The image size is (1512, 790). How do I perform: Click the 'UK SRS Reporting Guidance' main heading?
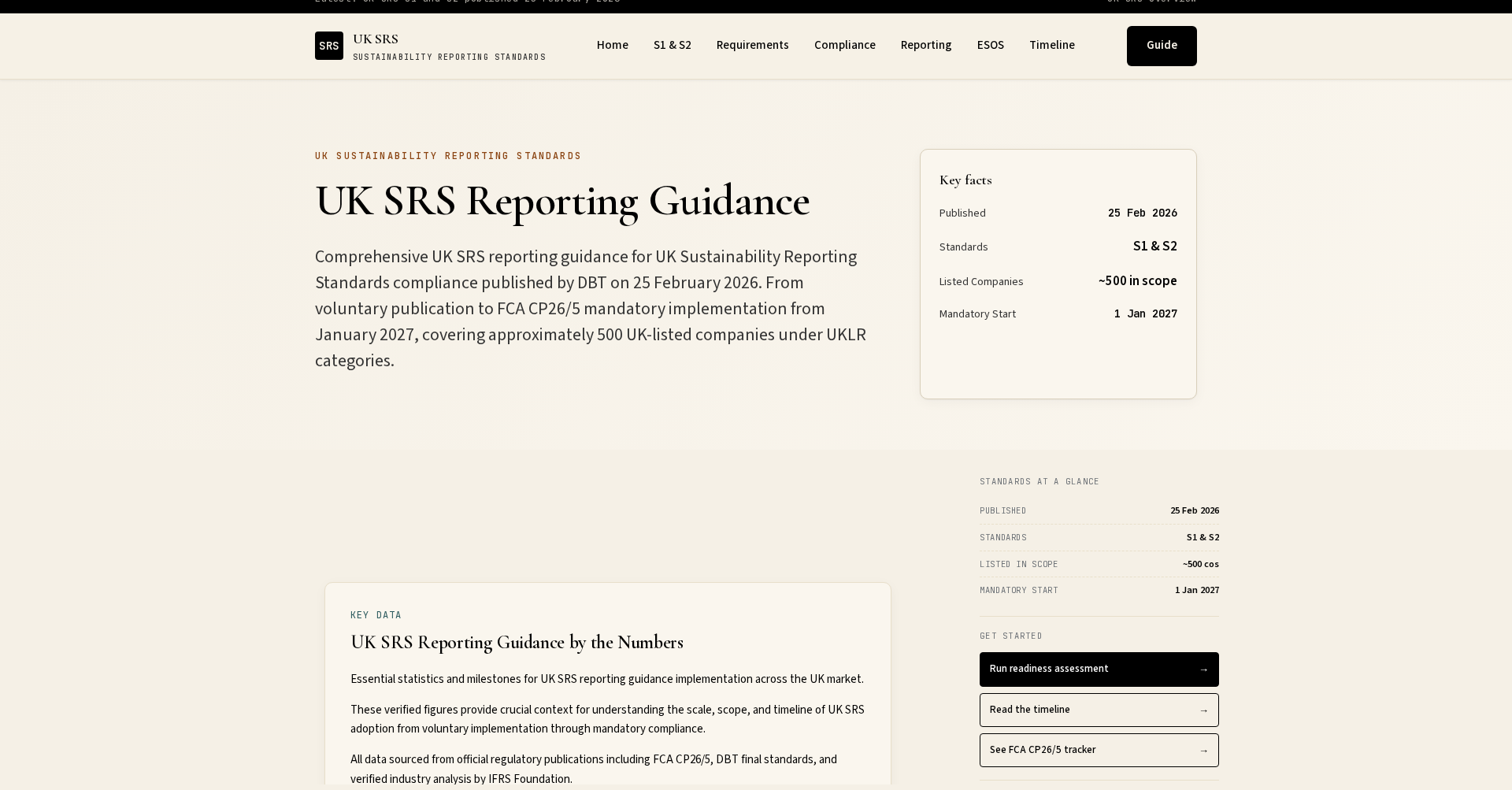tap(562, 201)
